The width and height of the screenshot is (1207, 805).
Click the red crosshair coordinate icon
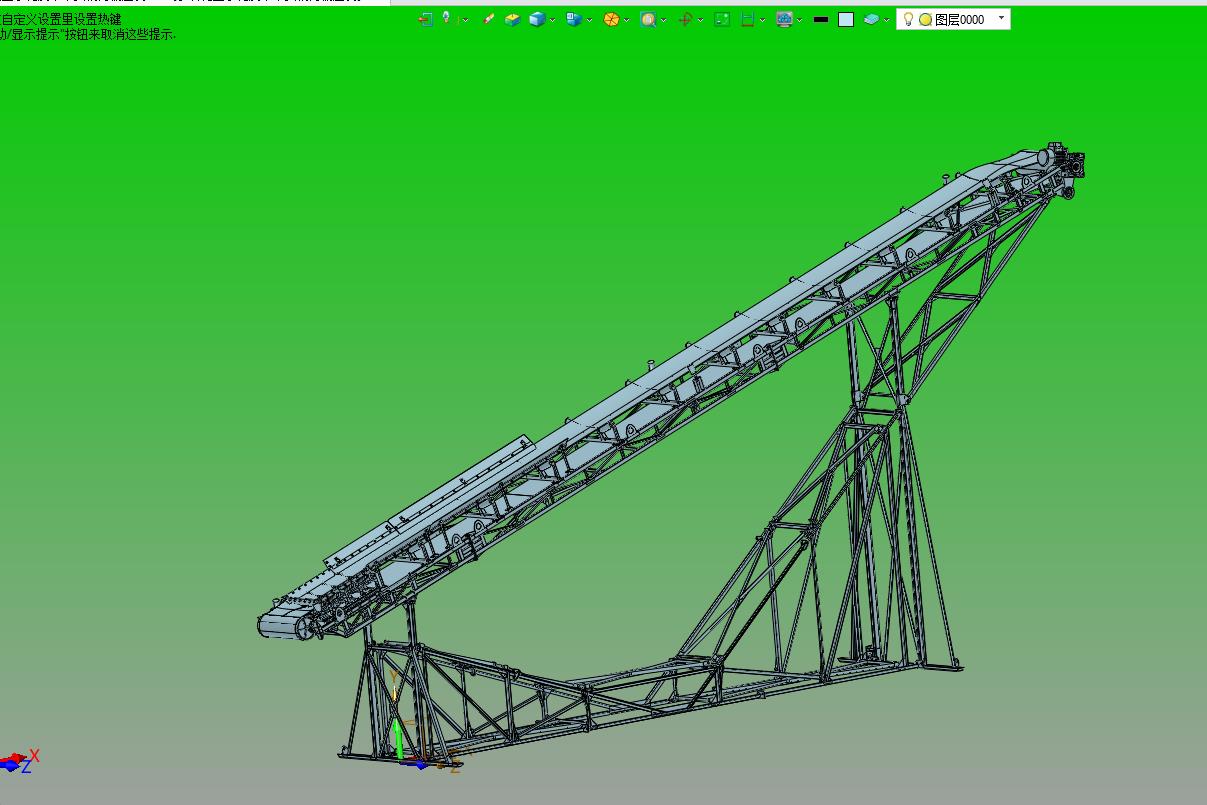point(685,19)
